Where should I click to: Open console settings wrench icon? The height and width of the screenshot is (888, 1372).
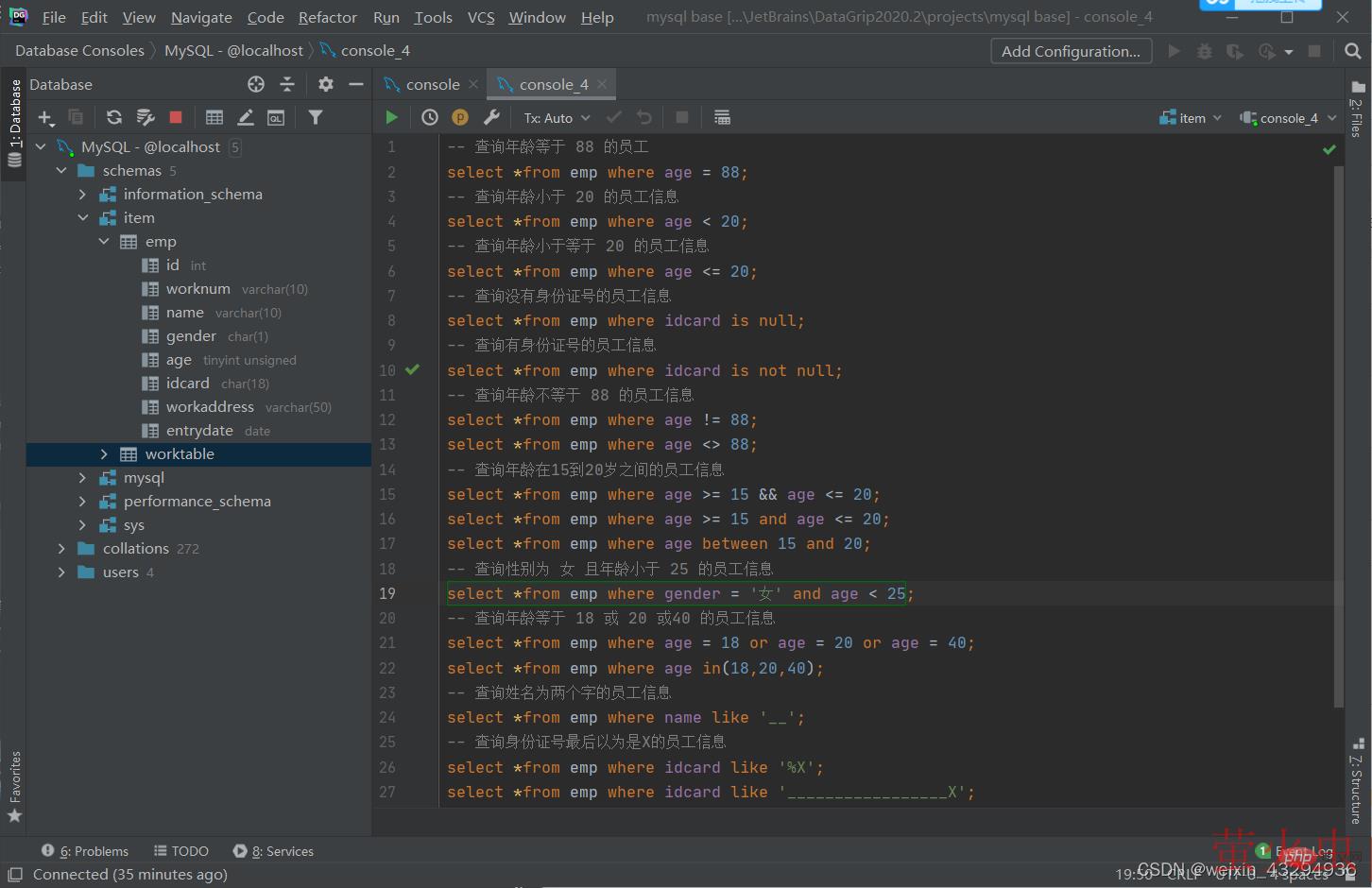click(x=491, y=117)
